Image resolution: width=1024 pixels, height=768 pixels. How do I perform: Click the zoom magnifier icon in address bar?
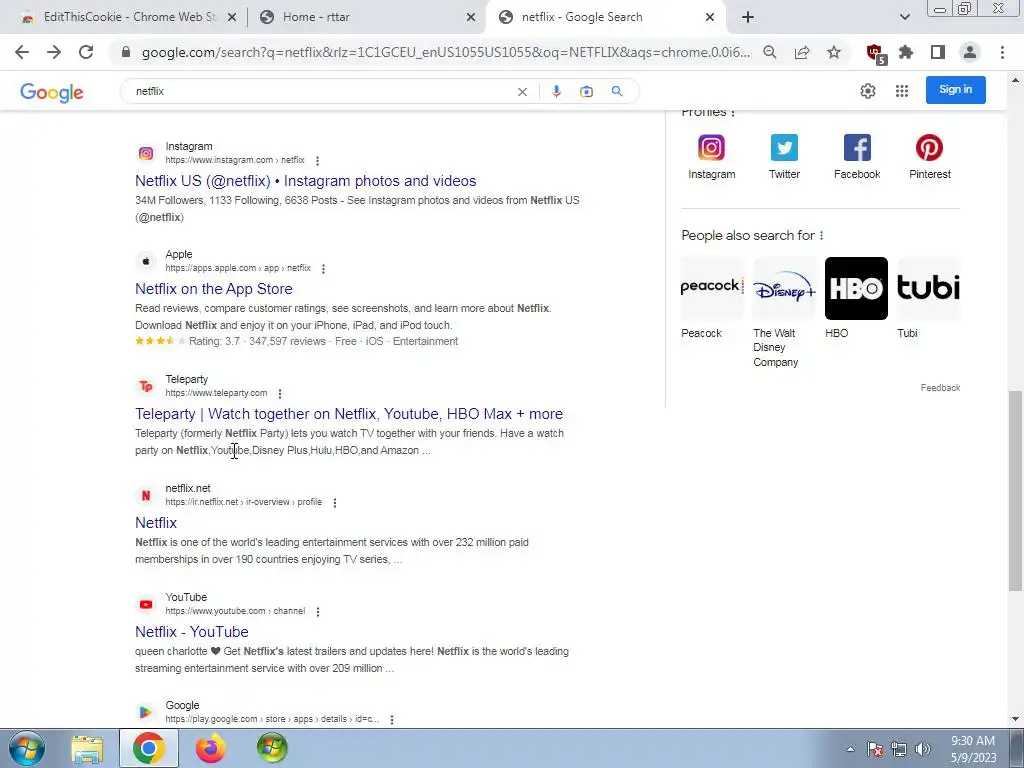pos(770,52)
